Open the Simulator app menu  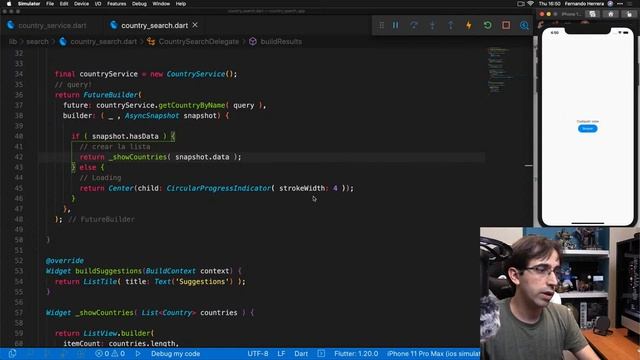pyautogui.click(x=29, y=4)
